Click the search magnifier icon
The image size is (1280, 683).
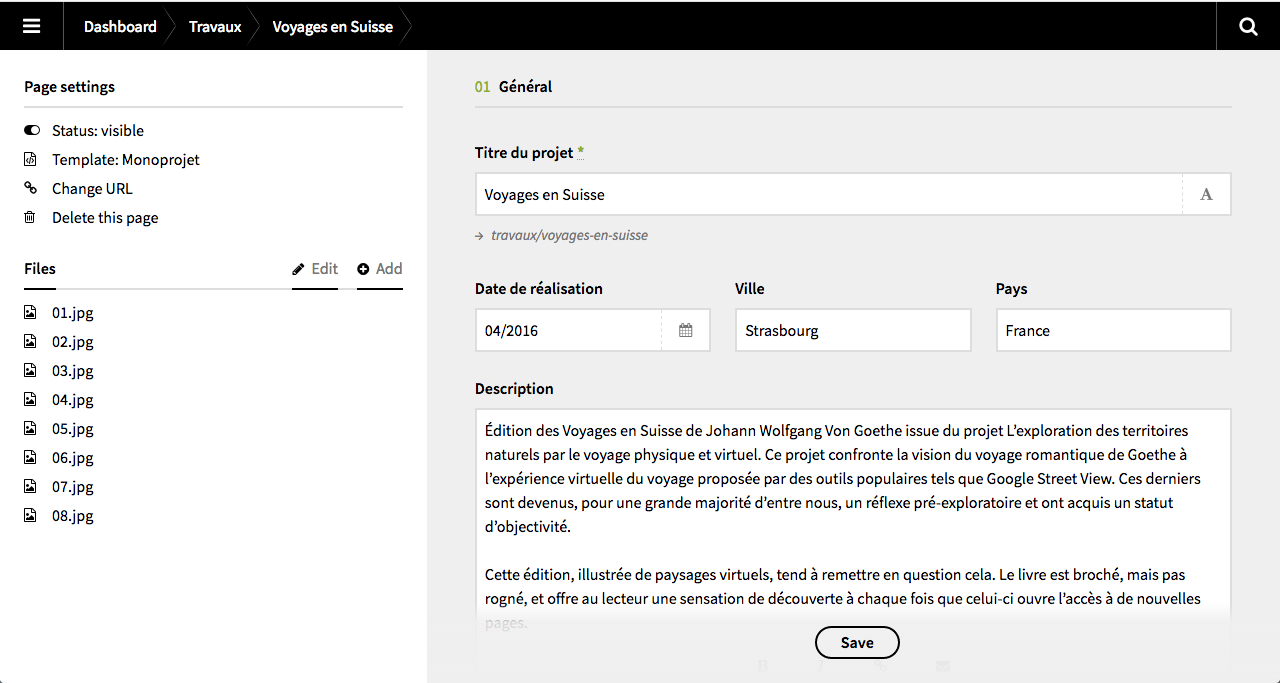coord(1248,26)
